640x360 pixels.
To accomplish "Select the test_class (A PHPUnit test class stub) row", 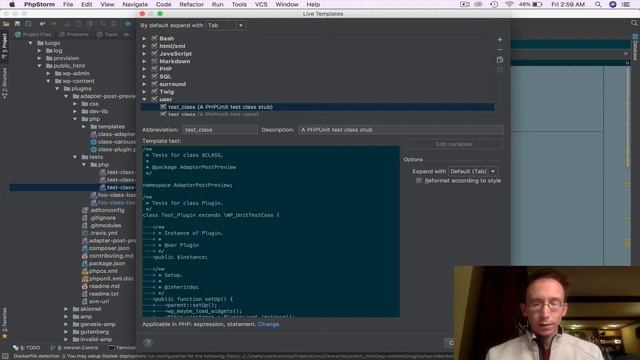I will pyautogui.click(x=317, y=107).
